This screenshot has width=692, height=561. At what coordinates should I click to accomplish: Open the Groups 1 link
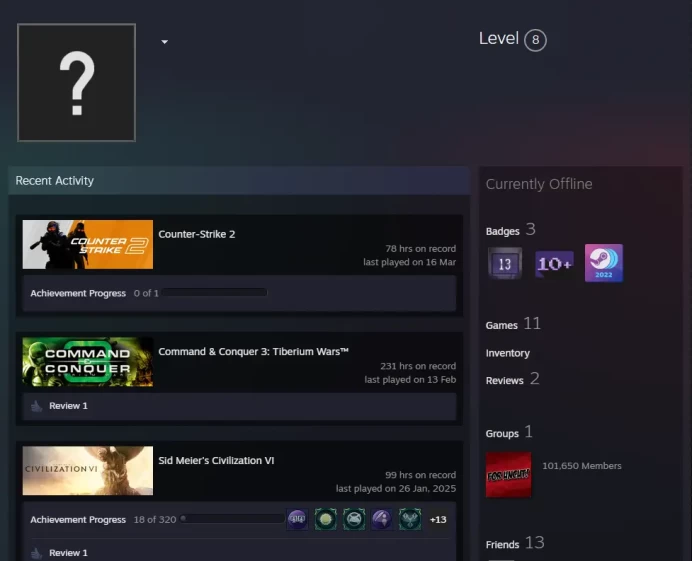[509, 432]
